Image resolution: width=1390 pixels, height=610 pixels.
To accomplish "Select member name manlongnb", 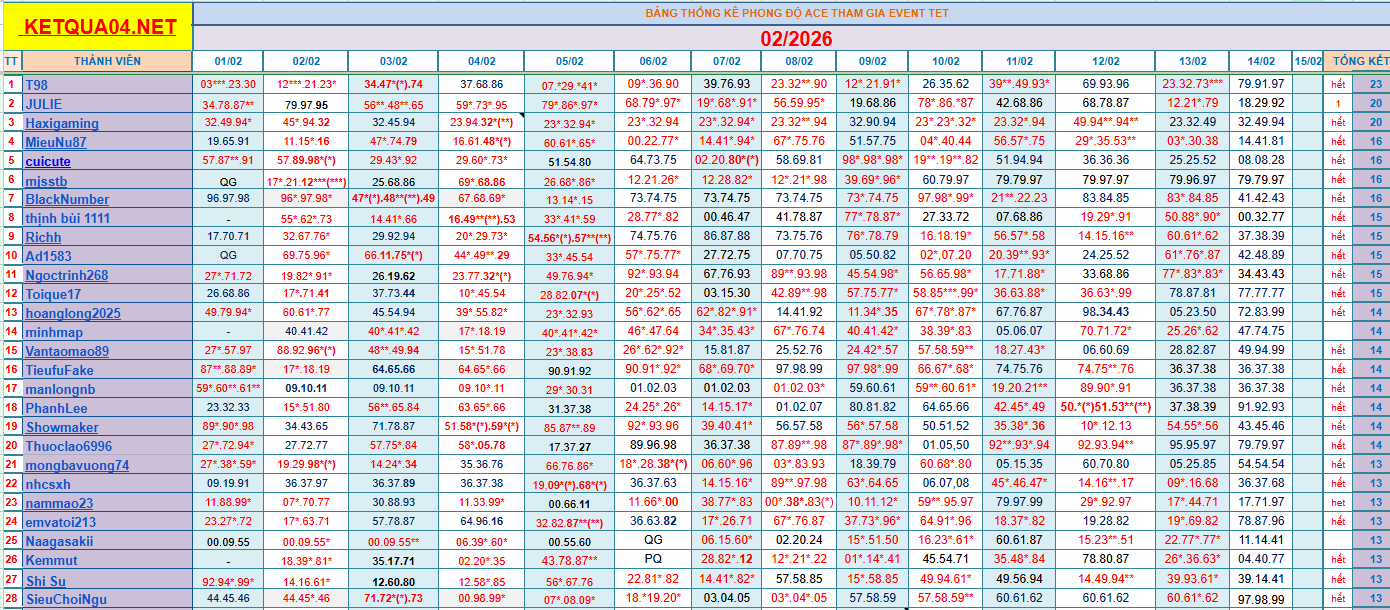I will coord(60,389).
